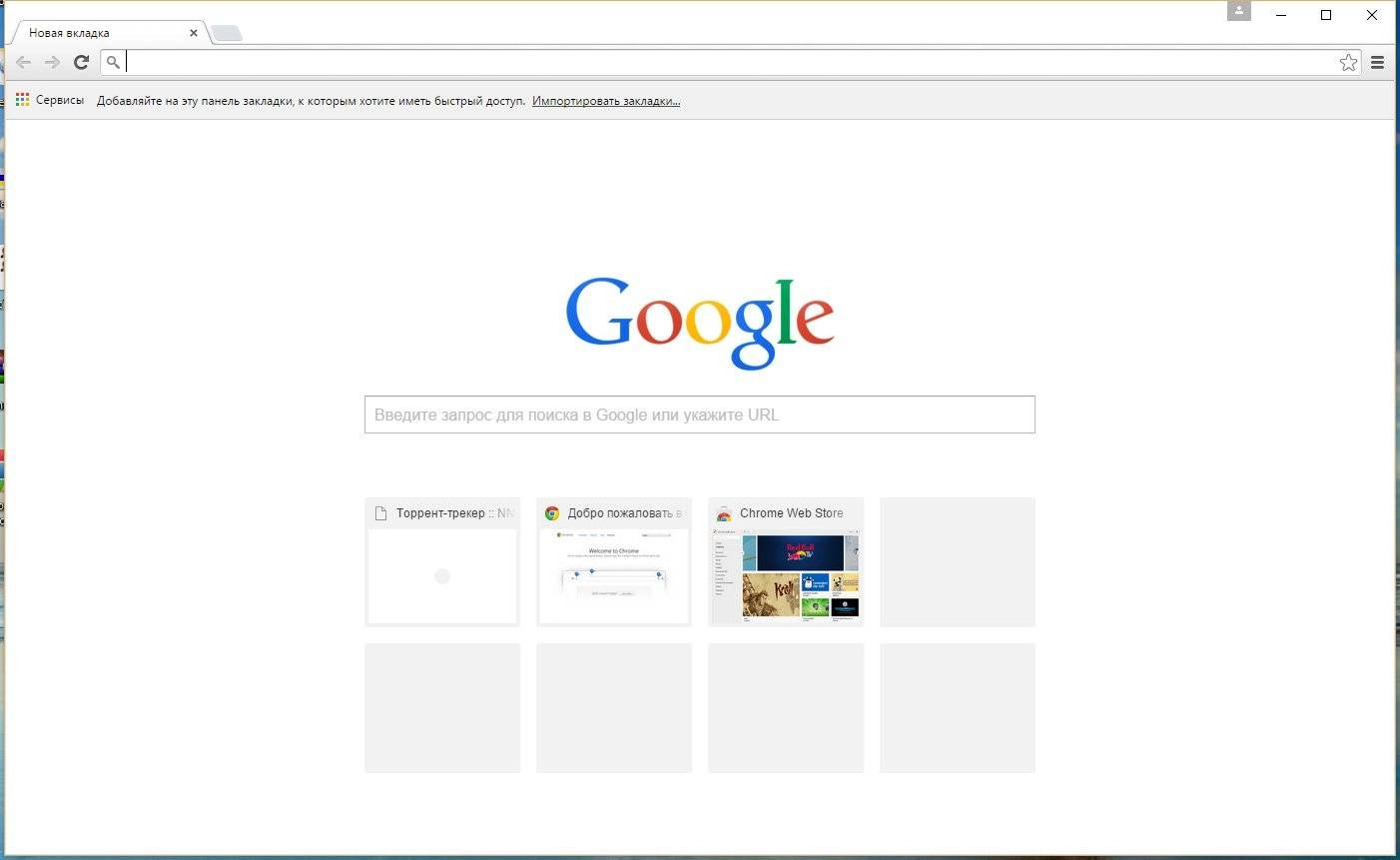The image size is (1400, 860).
Task: Click the Chrome icon on Добро пожаловать tile
Action: click(552, 513)
